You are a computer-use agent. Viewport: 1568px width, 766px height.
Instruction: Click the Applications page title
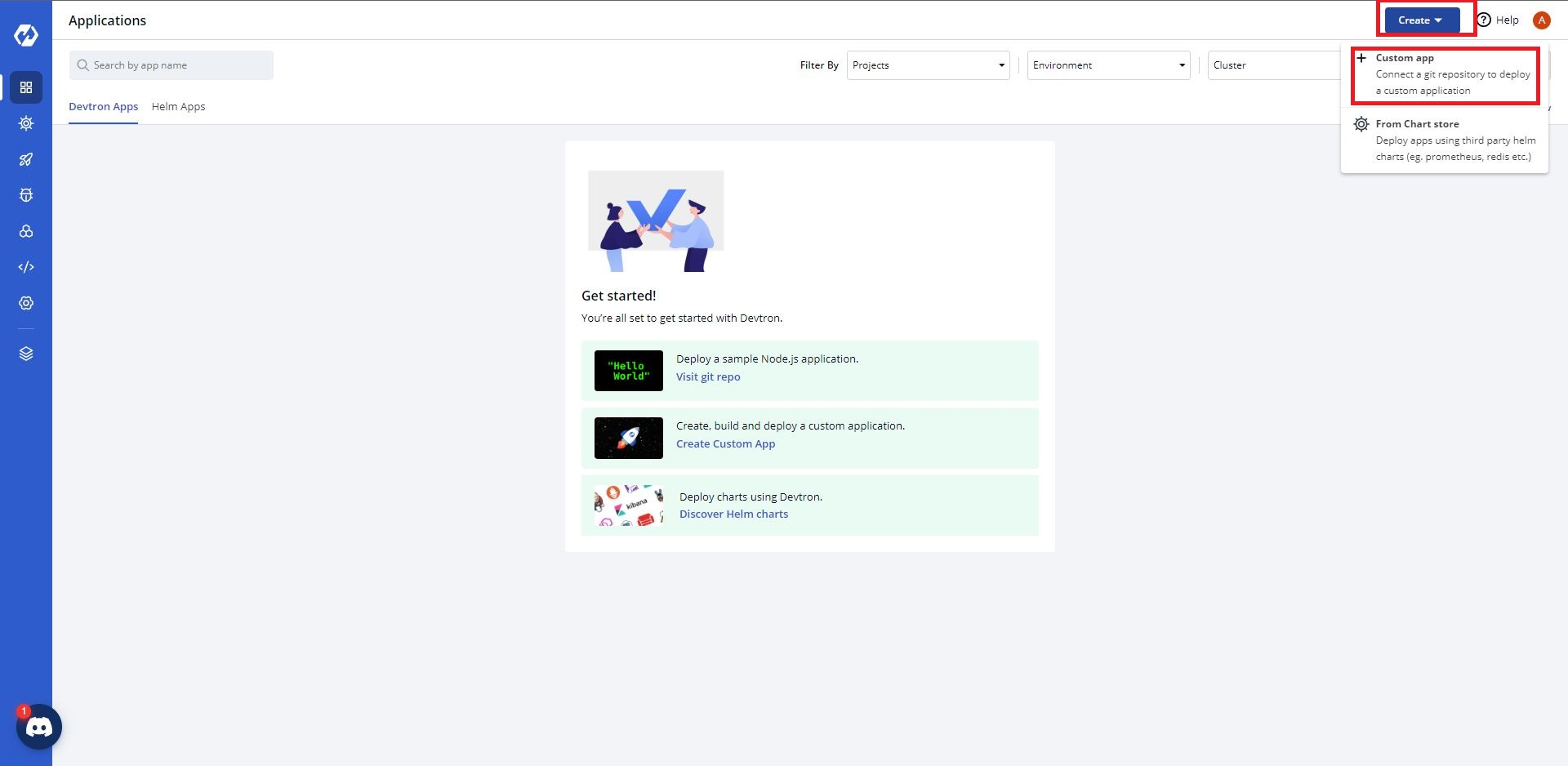tap(107, 20)
